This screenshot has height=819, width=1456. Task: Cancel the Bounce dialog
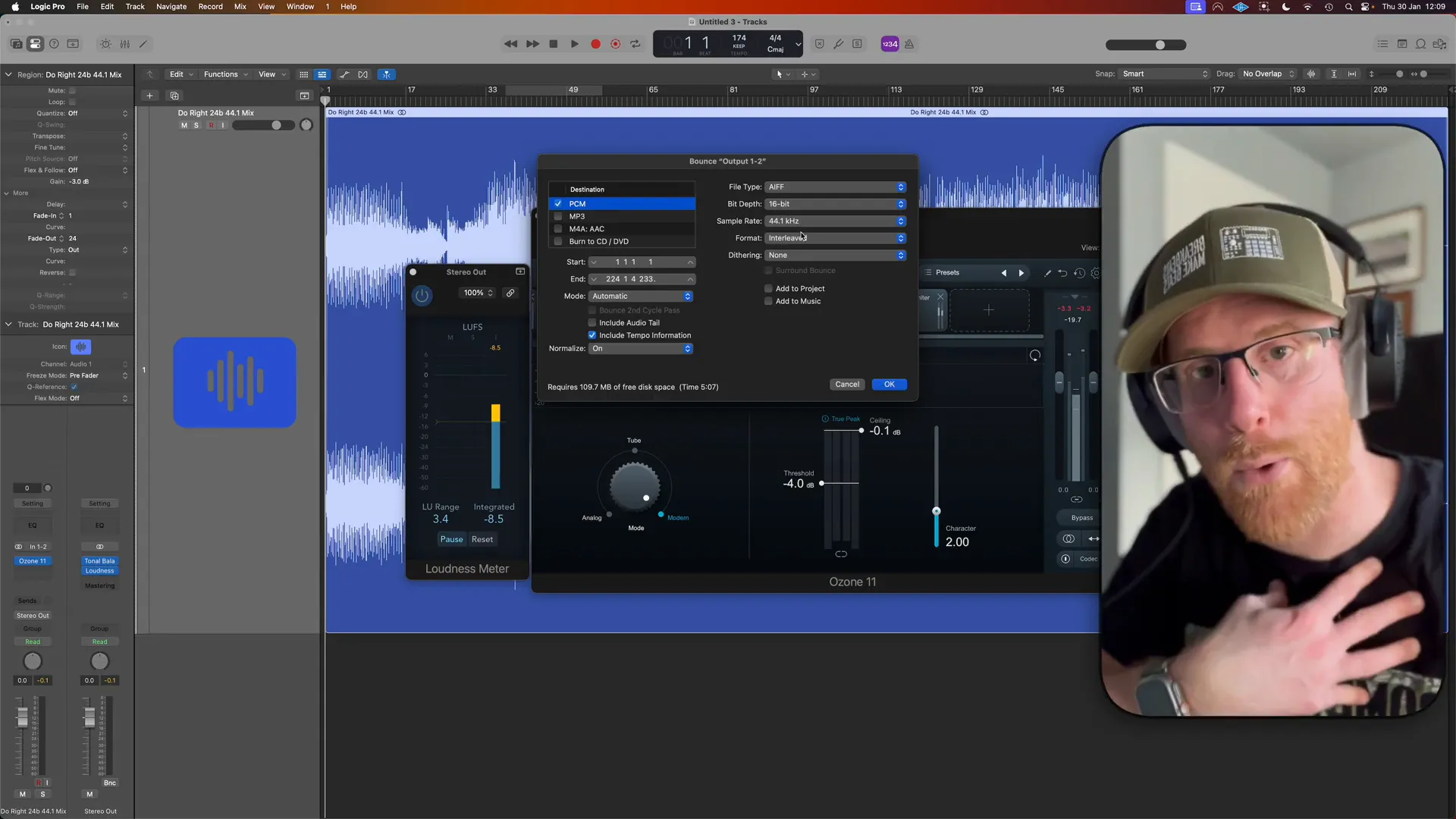[847, 384]
